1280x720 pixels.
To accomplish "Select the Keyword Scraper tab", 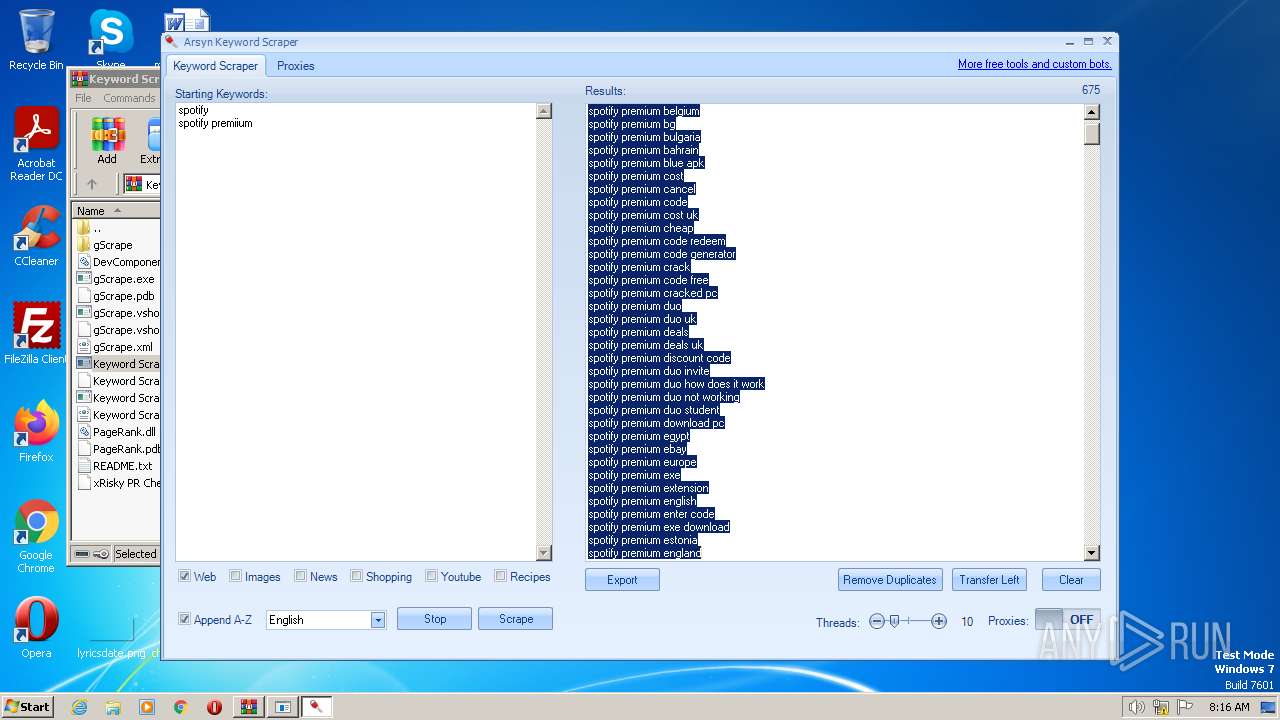I will [216, 66].
